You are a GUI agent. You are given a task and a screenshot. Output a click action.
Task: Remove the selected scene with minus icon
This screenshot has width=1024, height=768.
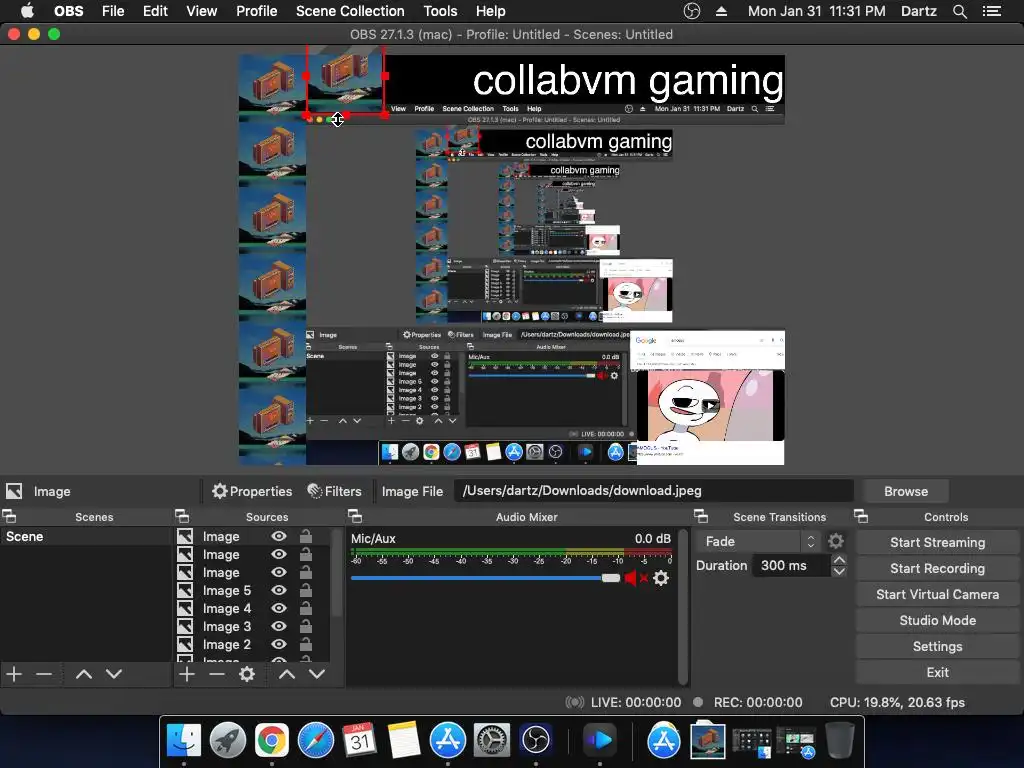pos(44,674)
